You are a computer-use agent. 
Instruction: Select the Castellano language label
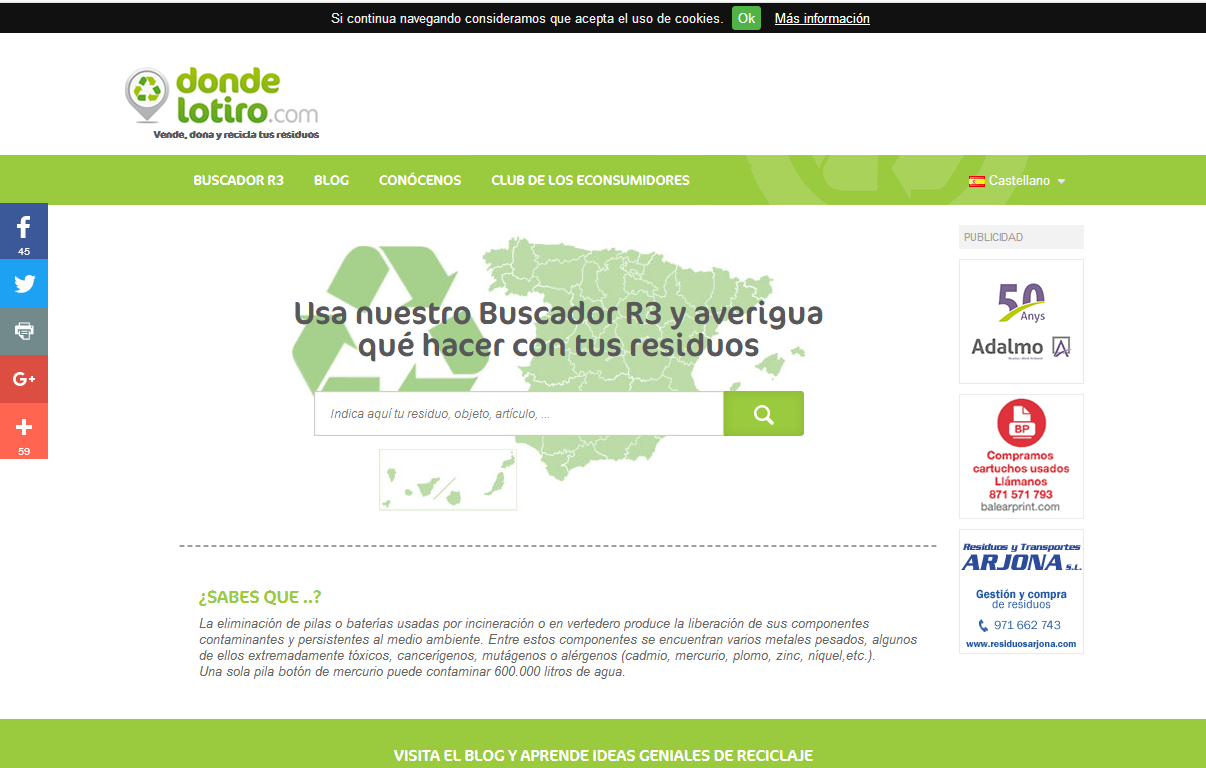[x=1019, y=181]
